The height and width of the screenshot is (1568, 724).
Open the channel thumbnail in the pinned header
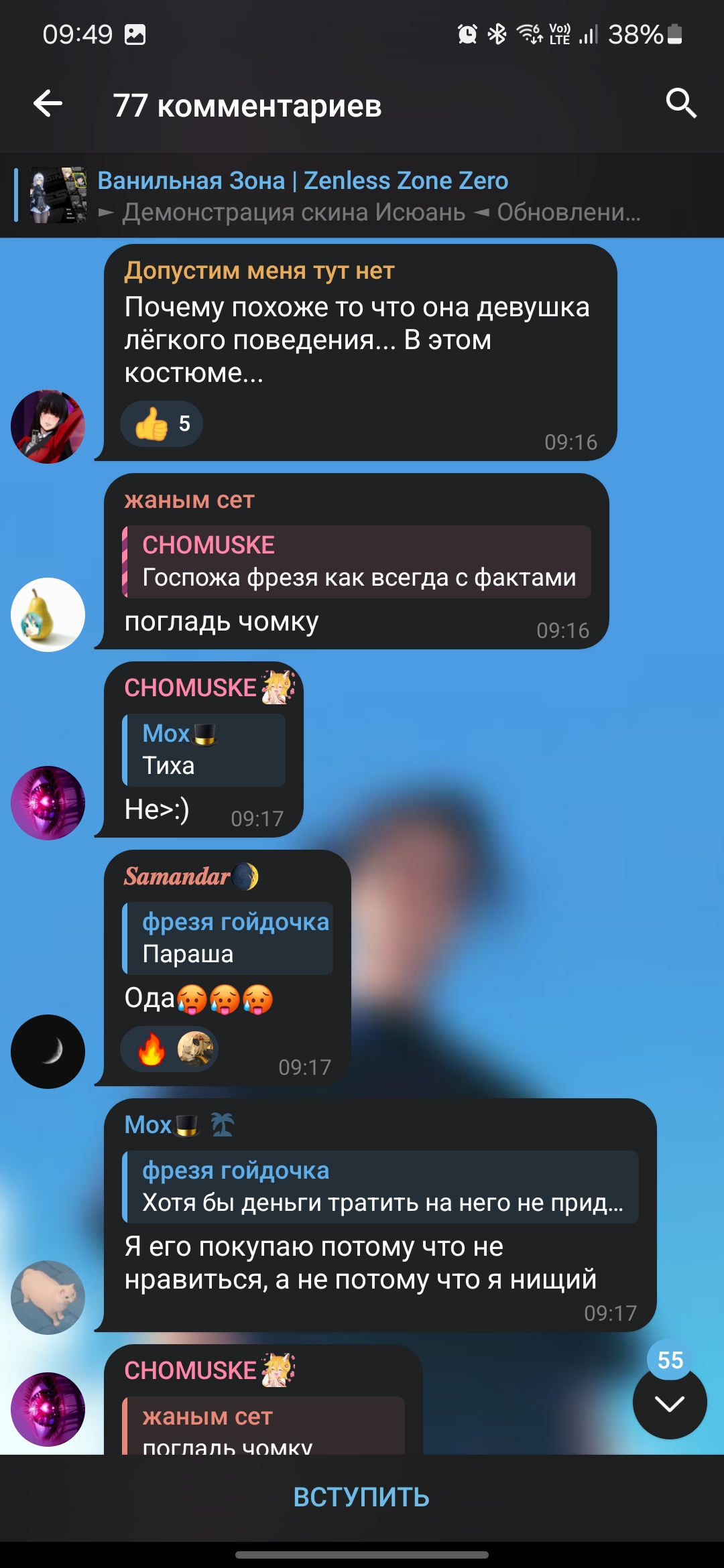coord(58,195)
